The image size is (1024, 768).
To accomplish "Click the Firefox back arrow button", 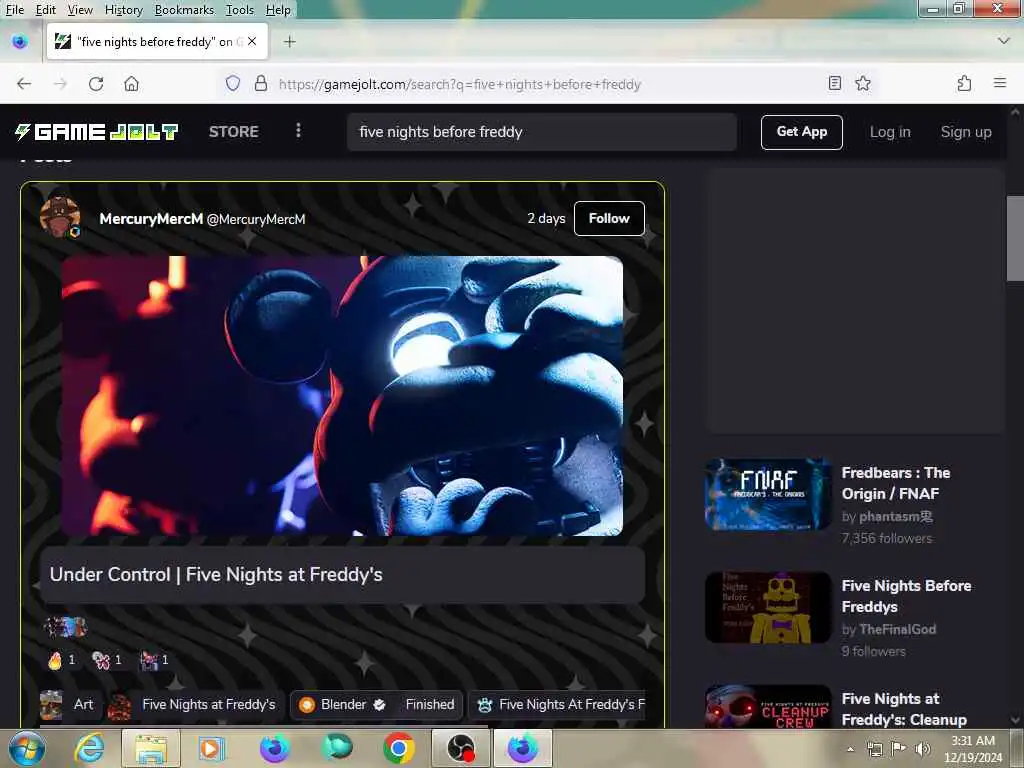I will pyautogui.click(x=24, y=84).
